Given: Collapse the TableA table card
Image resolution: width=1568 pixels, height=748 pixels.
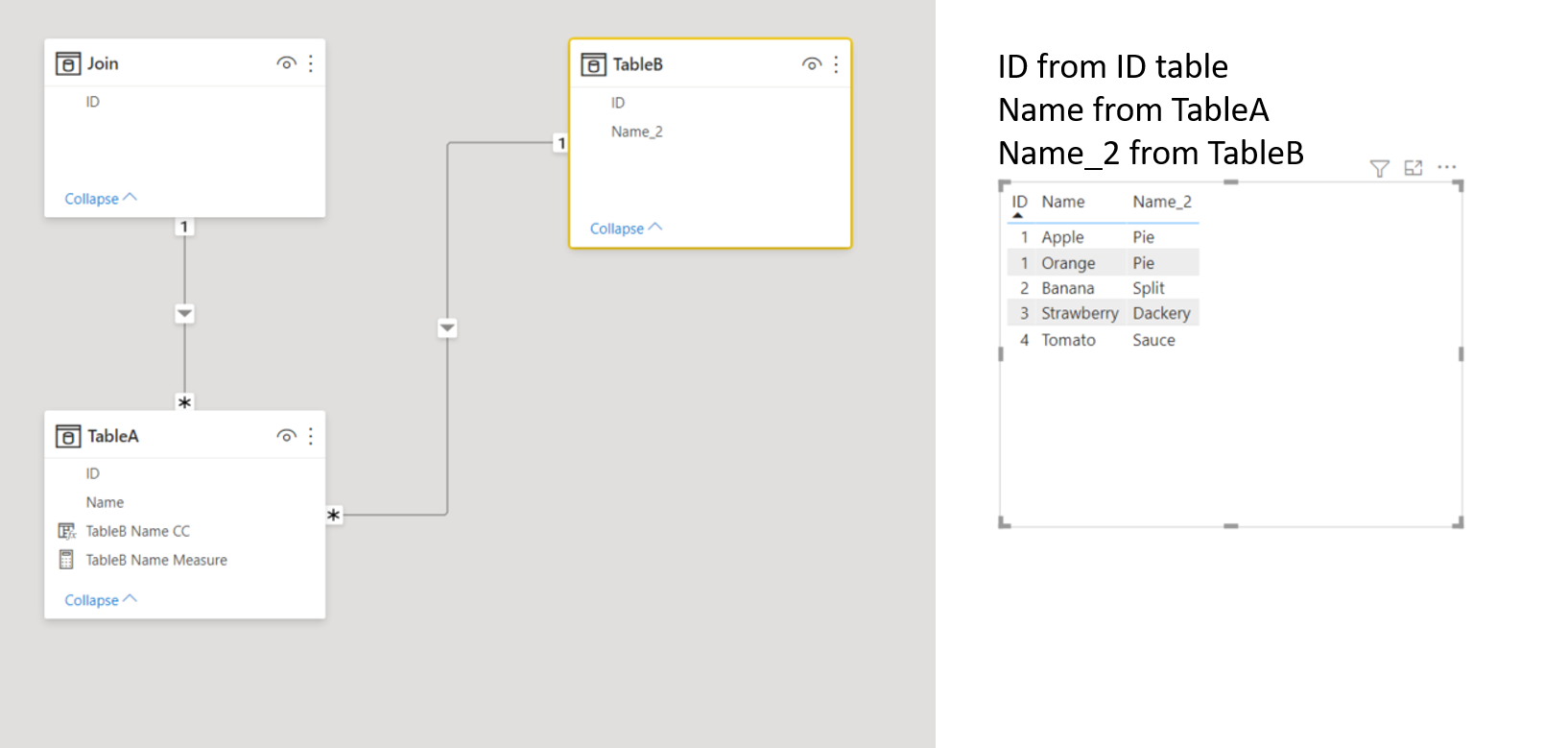Looking at the screenshot, I should (x=101, y=600).
